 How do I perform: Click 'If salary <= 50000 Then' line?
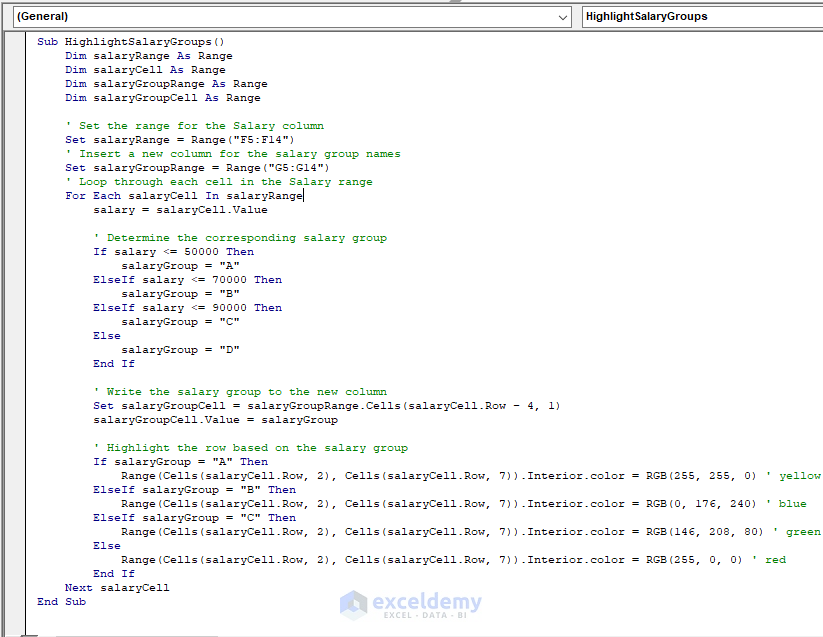(174, 252)
